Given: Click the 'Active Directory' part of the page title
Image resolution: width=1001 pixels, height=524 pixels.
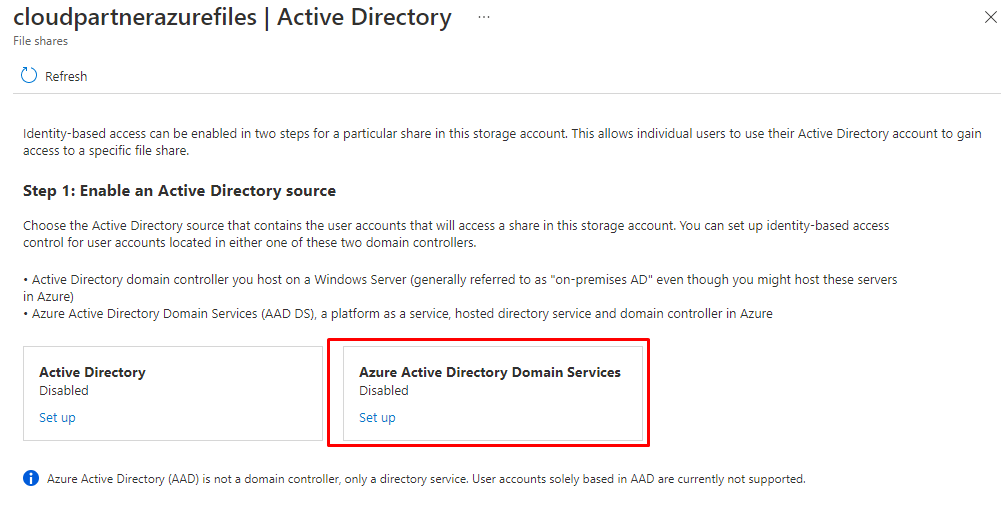Looking at the screenshot, I should pyautogui.click(x=364, y=18).
